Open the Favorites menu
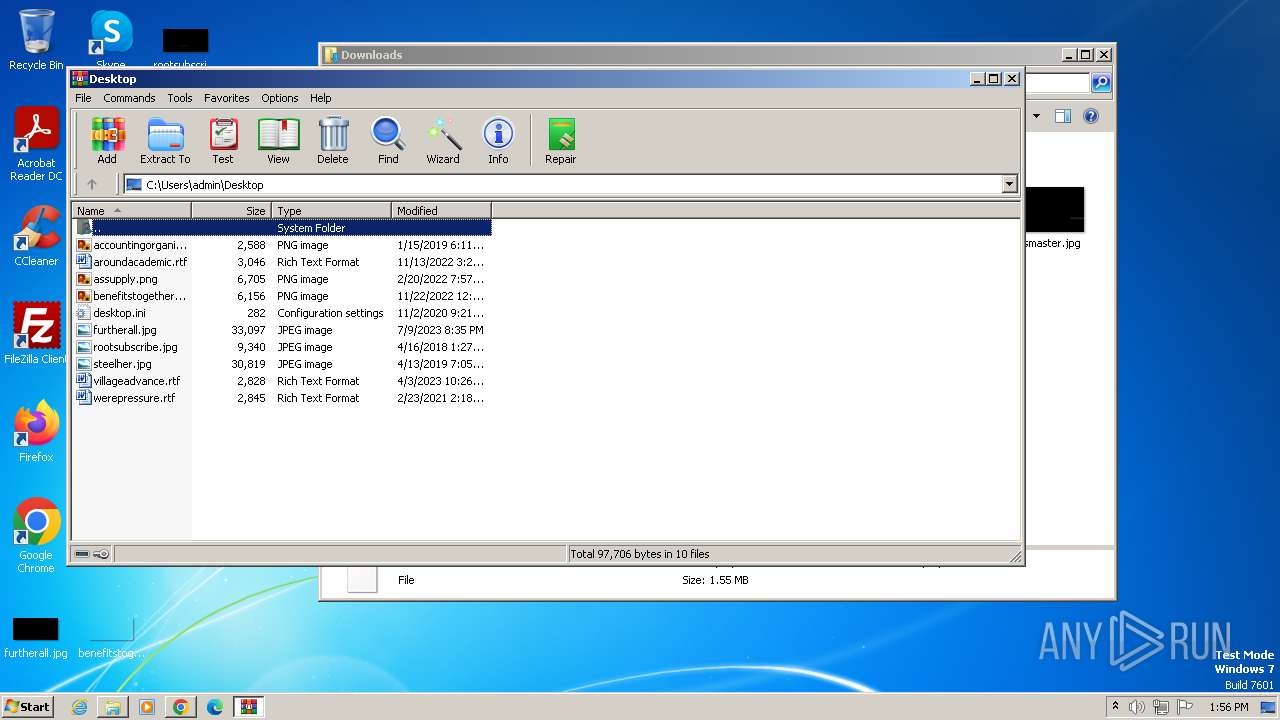The width and height of the screenshot is (1280, 720). coord(227,98)
